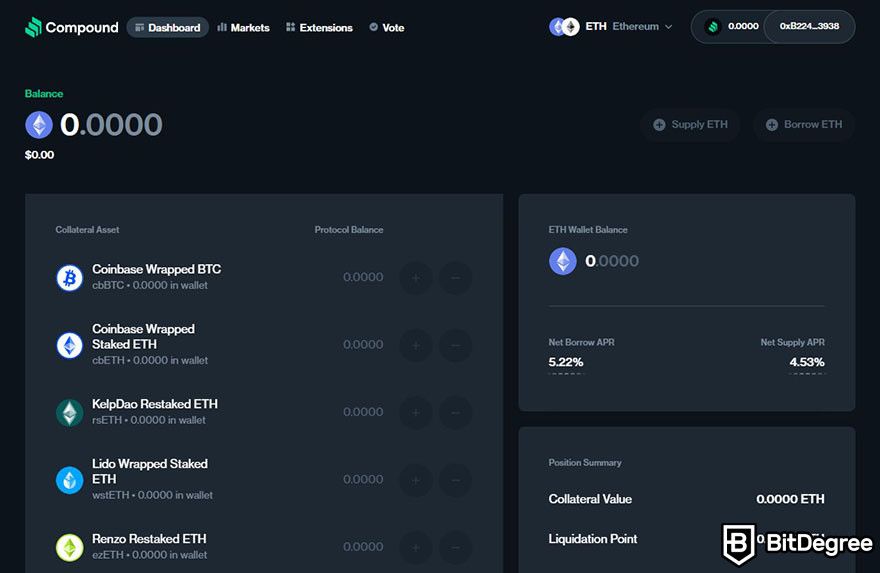Select the Renzo Restaked ETH name
Screen dimensions: 880x573
(149, 539)
